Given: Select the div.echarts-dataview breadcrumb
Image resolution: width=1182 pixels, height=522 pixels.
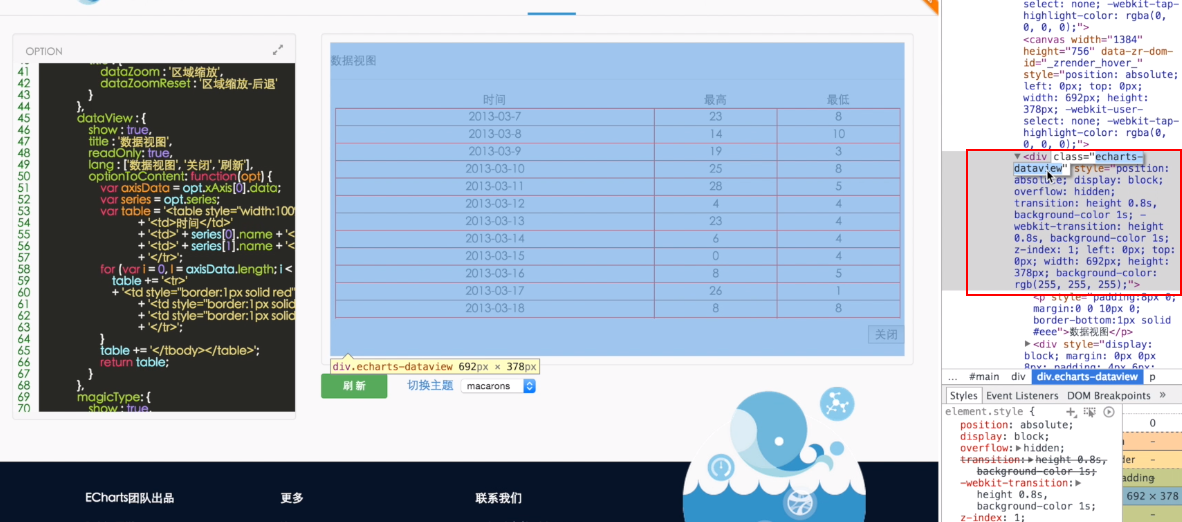Looking at the screenshot, I should [x=1086, y=376].
